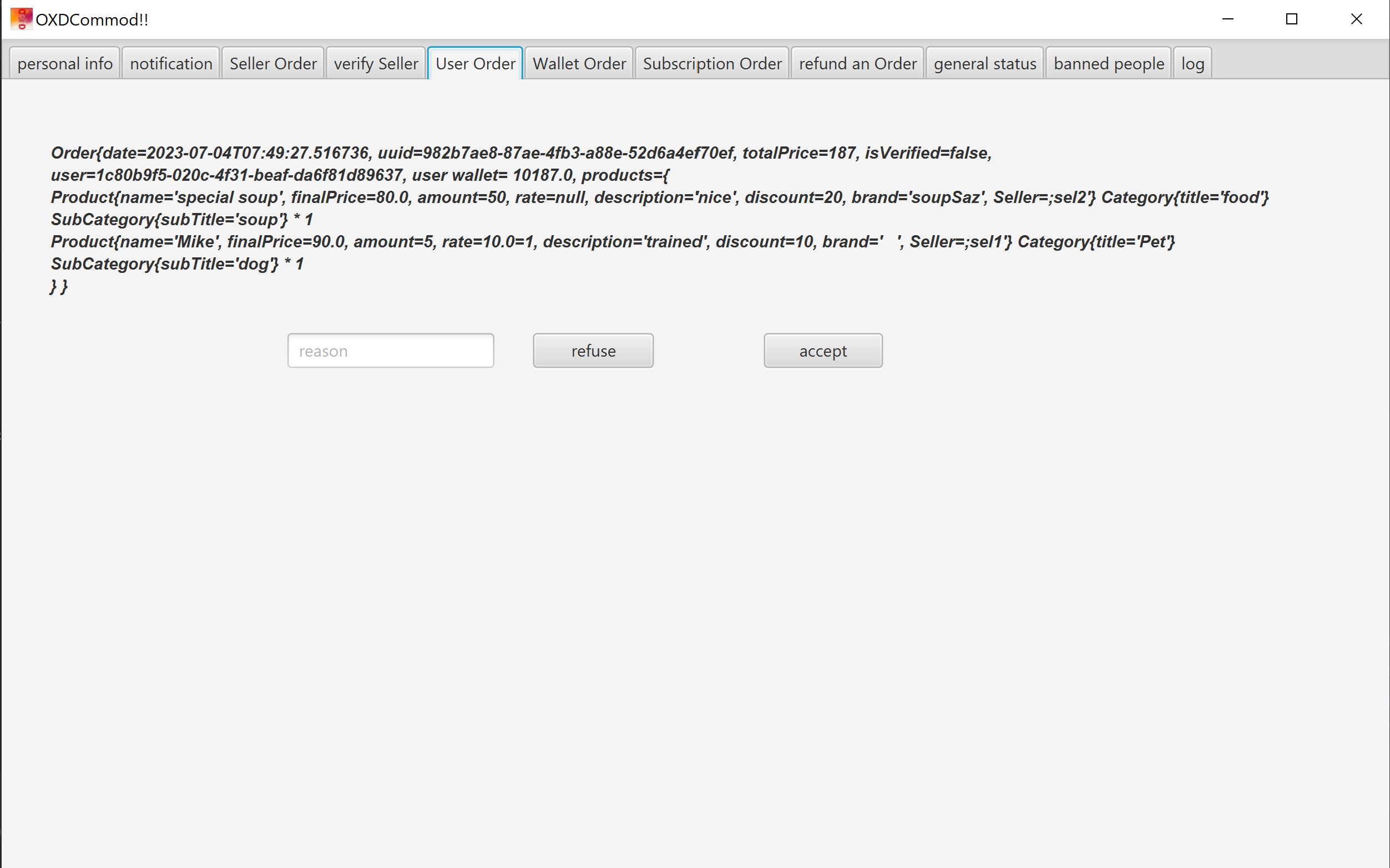Open the general status tab
The image size is (1390, 868).
coord(984,64)
